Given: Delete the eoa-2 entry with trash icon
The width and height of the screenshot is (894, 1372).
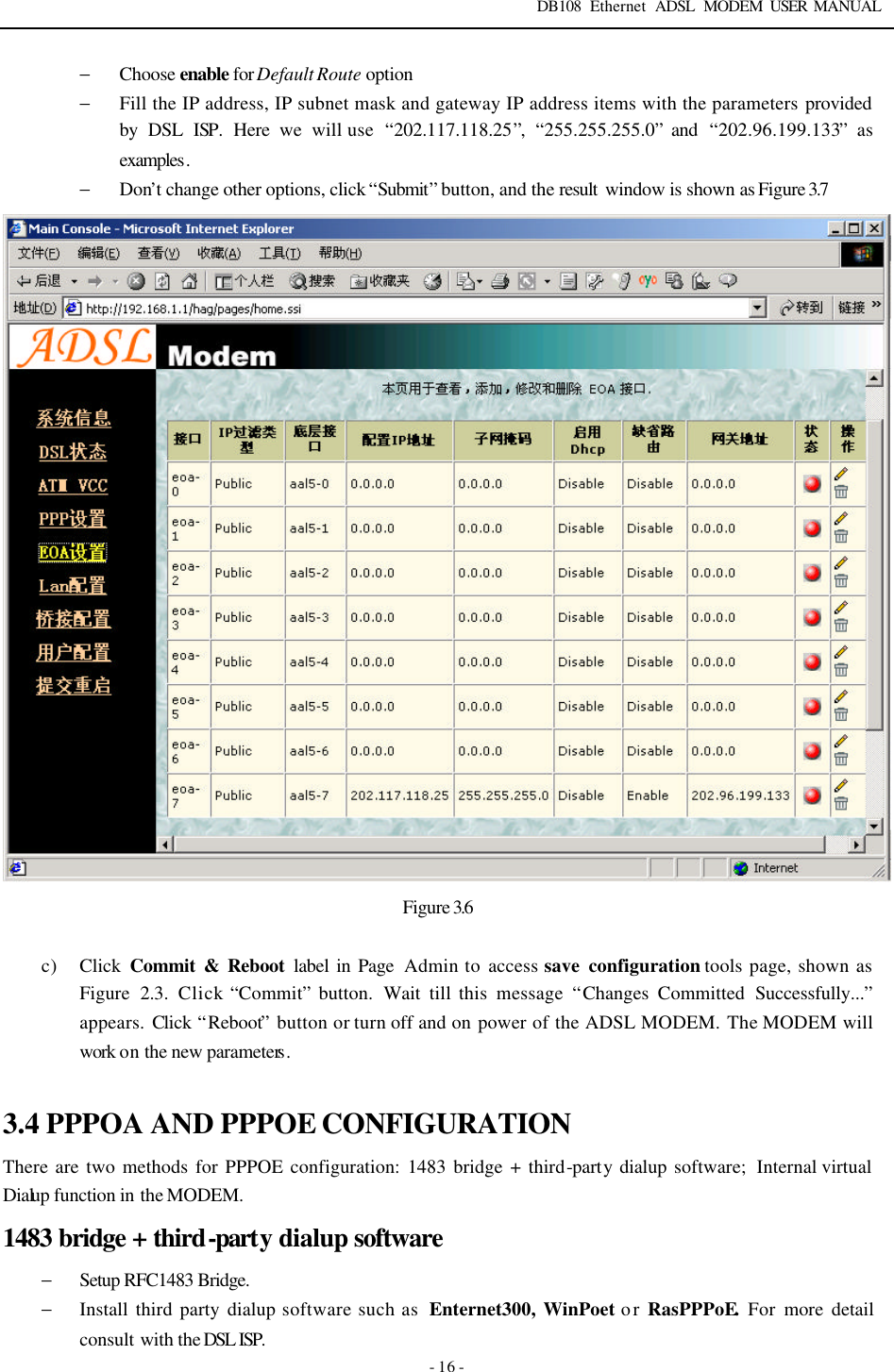Looking at the screenshot, I should [x=841, y=581].
